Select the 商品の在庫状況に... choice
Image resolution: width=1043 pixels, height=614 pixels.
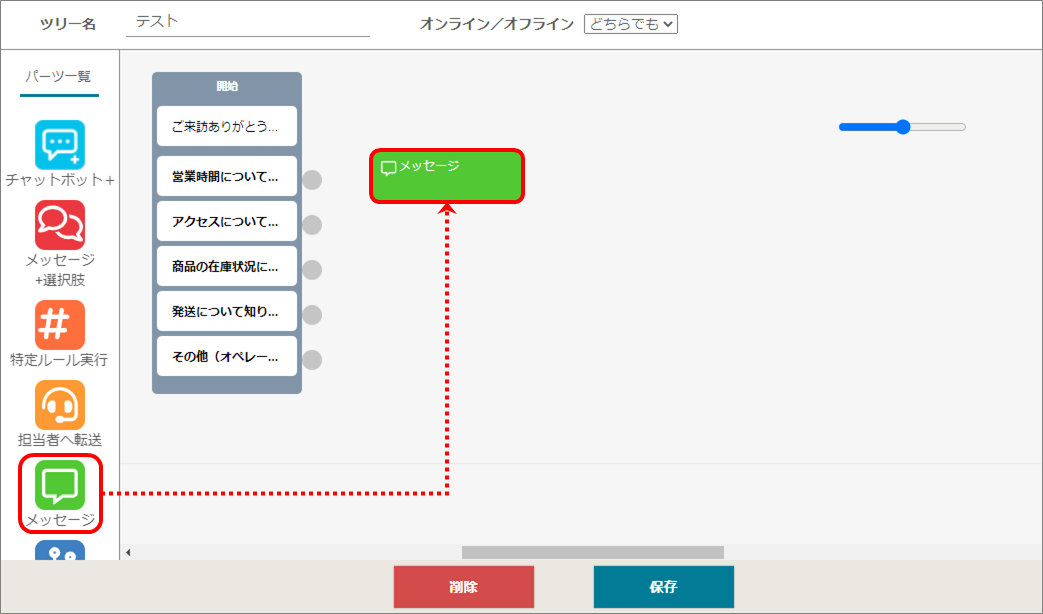(227, 266)
